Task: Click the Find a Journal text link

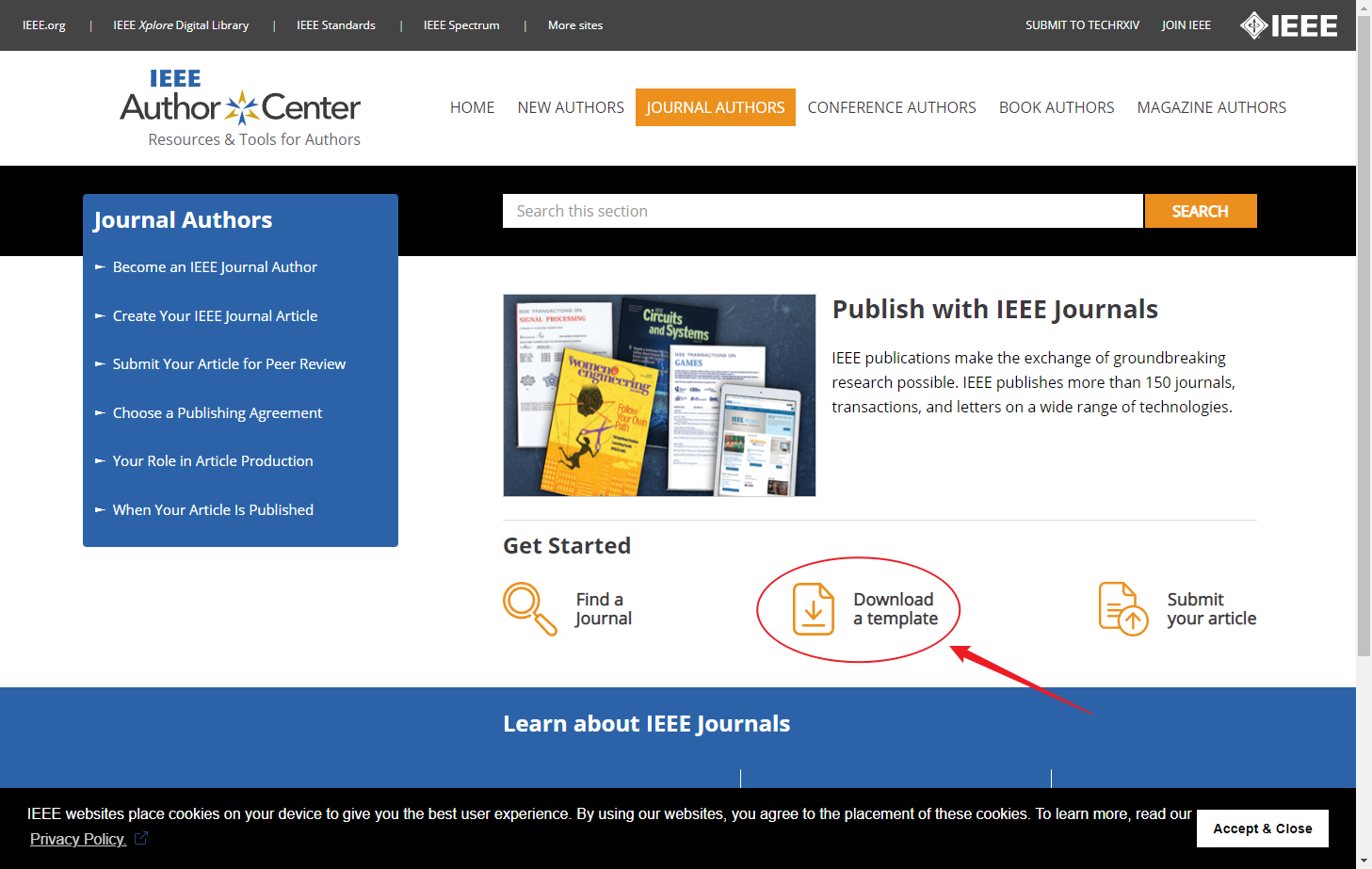Action: pos(604,609)
